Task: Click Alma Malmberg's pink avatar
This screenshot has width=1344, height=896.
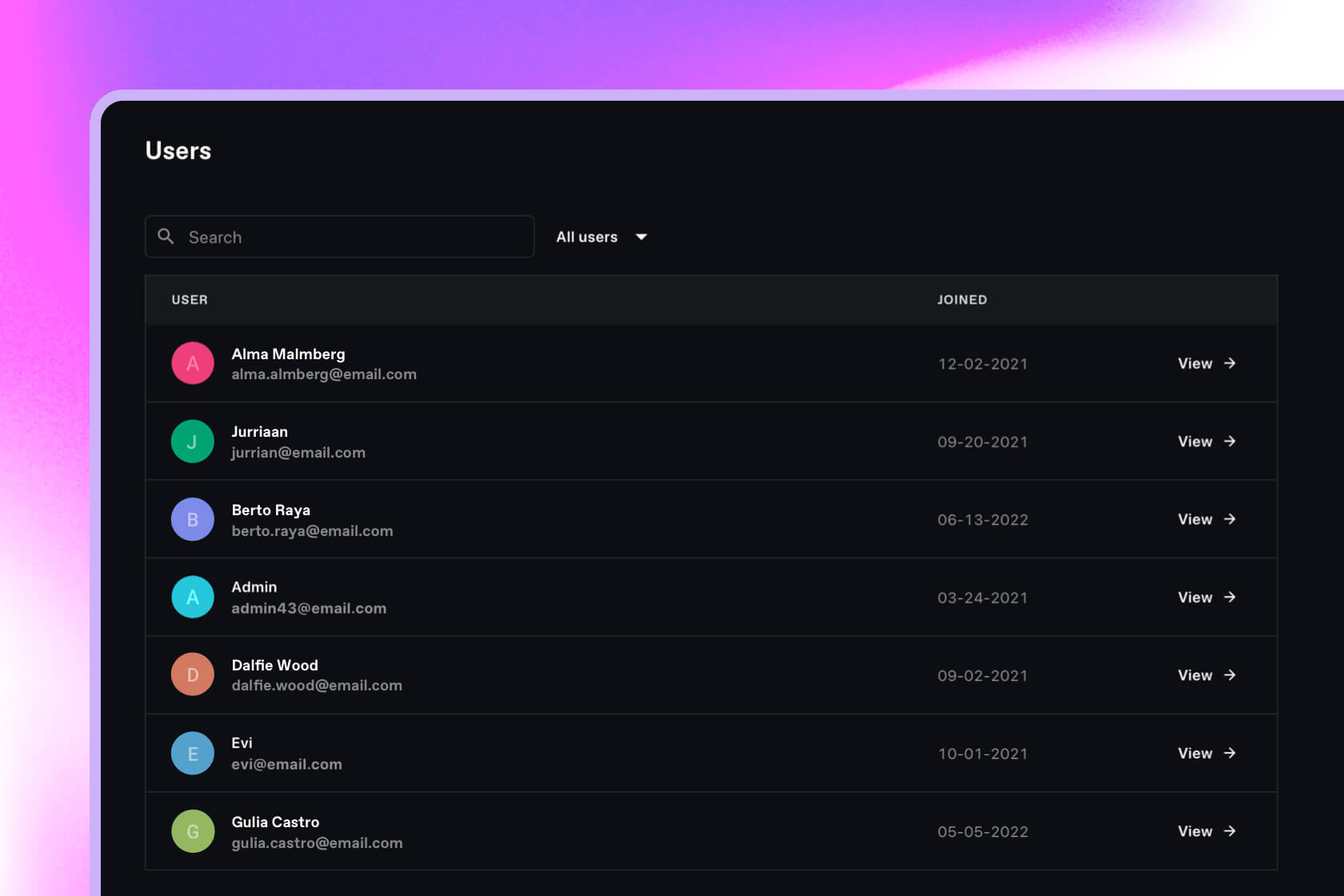Action: coord(193,363)
